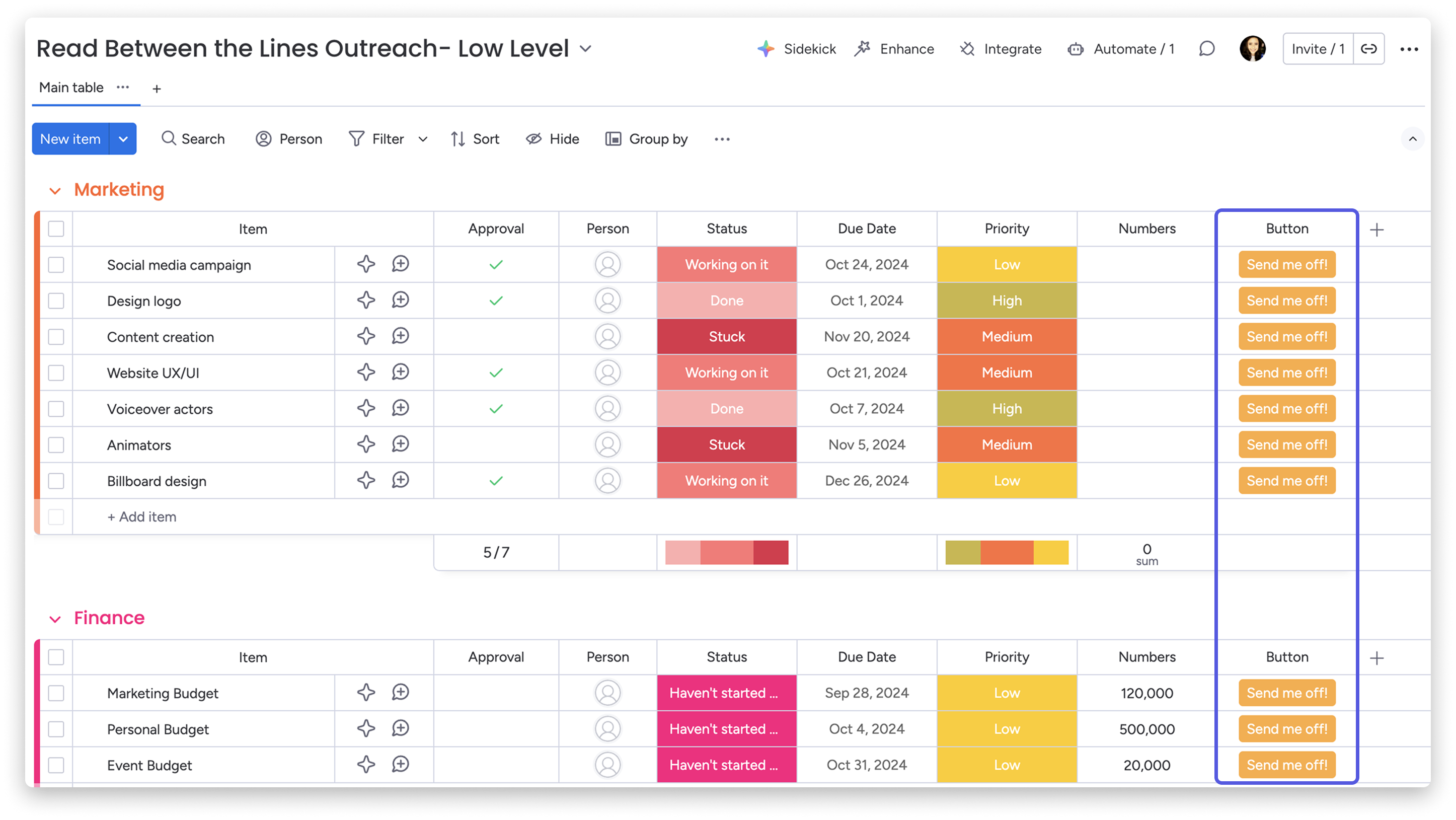The image size is (1456, 820).
Task: Collapse the Finance group
Action: click(x=56, y=618)
